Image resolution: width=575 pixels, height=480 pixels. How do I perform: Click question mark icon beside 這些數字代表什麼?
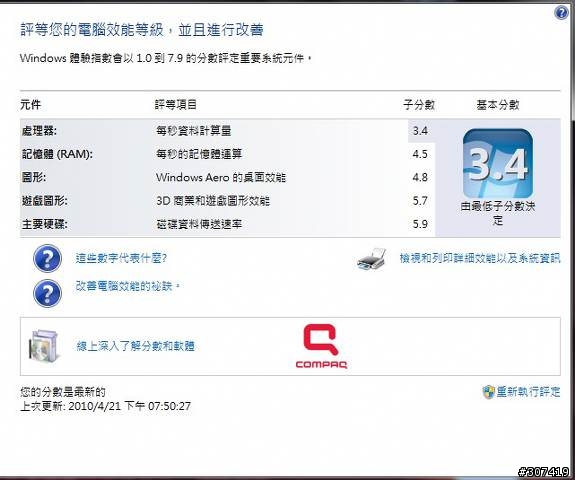(x=47, y=259)
